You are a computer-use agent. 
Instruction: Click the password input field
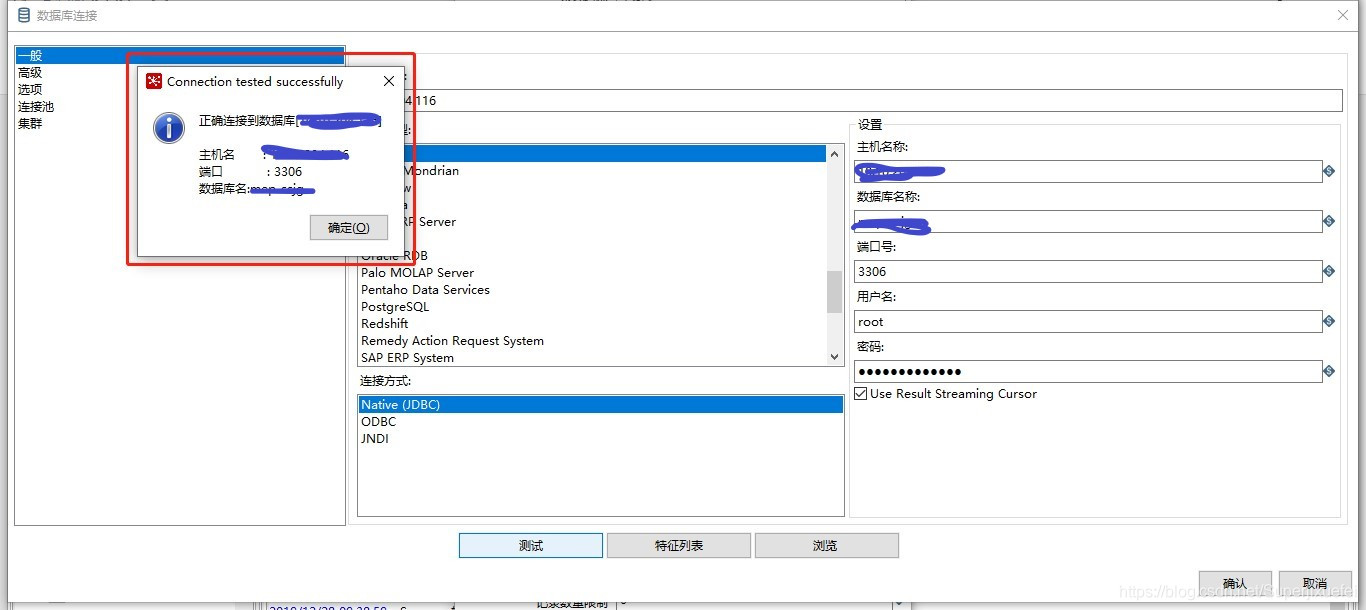(x=1088, y=371)
